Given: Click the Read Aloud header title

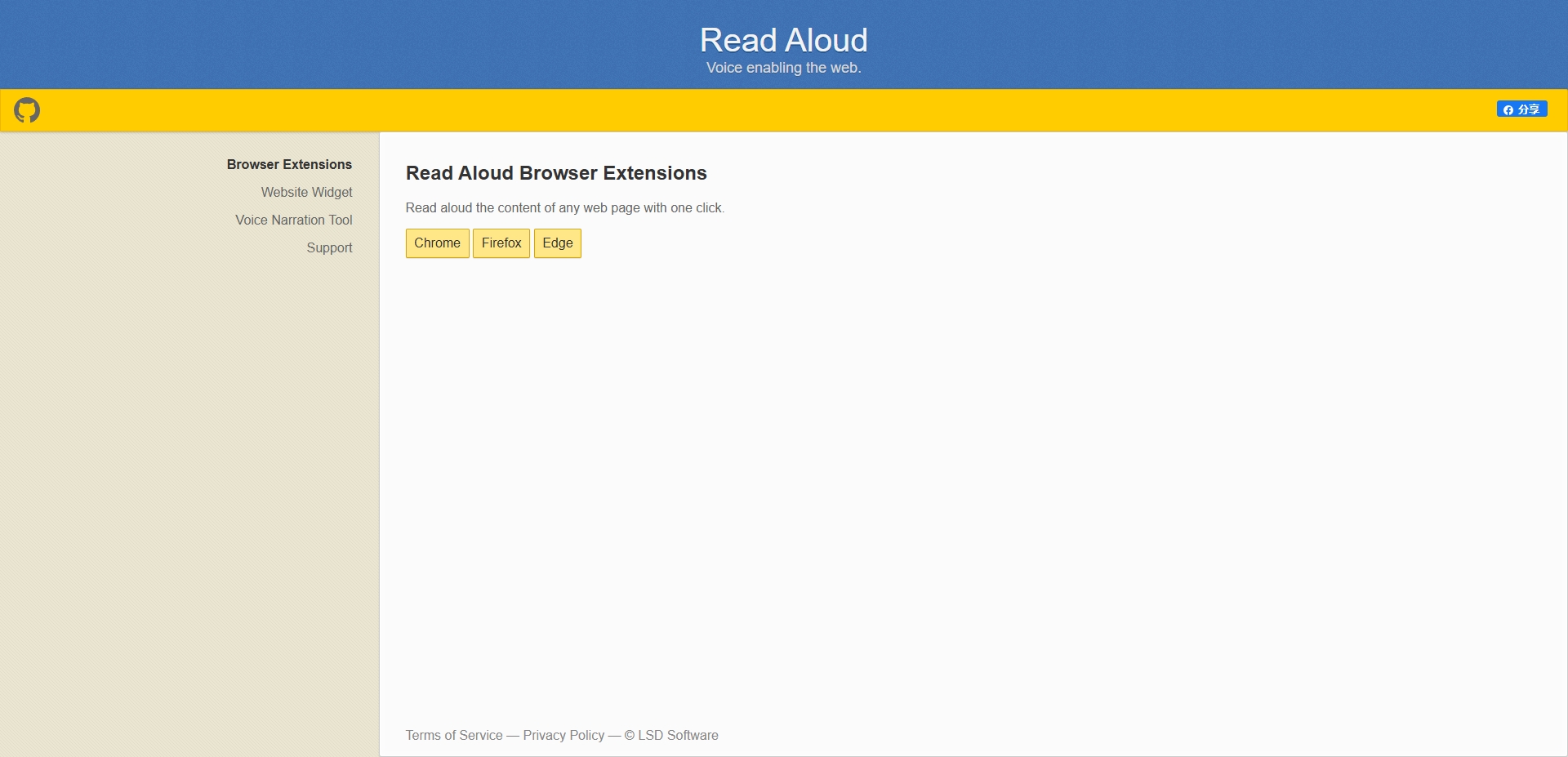Looking at the screenshot, I should click(783, 40).
